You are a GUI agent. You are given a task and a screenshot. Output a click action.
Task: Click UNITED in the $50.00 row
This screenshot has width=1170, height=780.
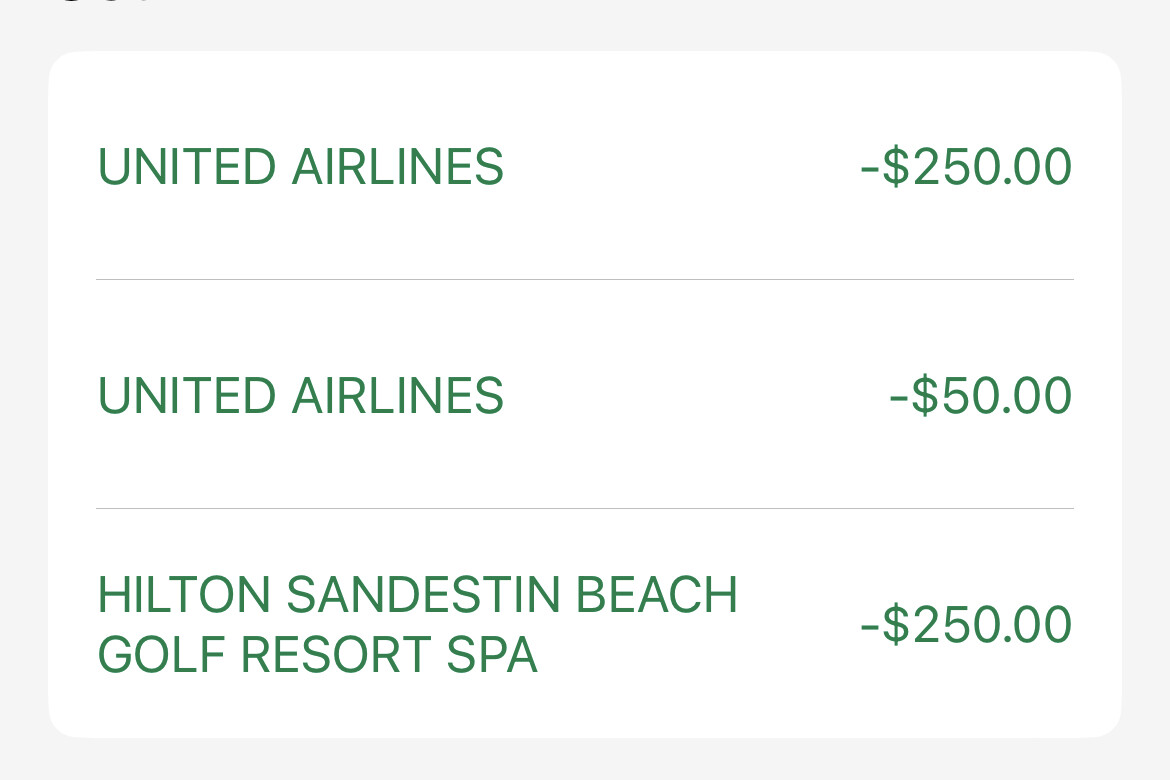pyautogui.click(x=187, y=396)
